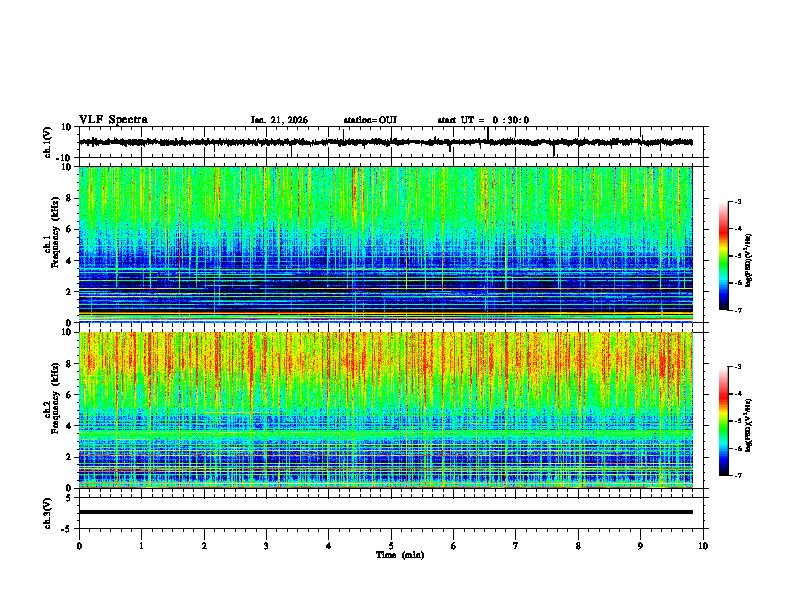
Task: Click the ch.1 "Frequency (kHz)" axis label
Action: [x=55, y=233]
